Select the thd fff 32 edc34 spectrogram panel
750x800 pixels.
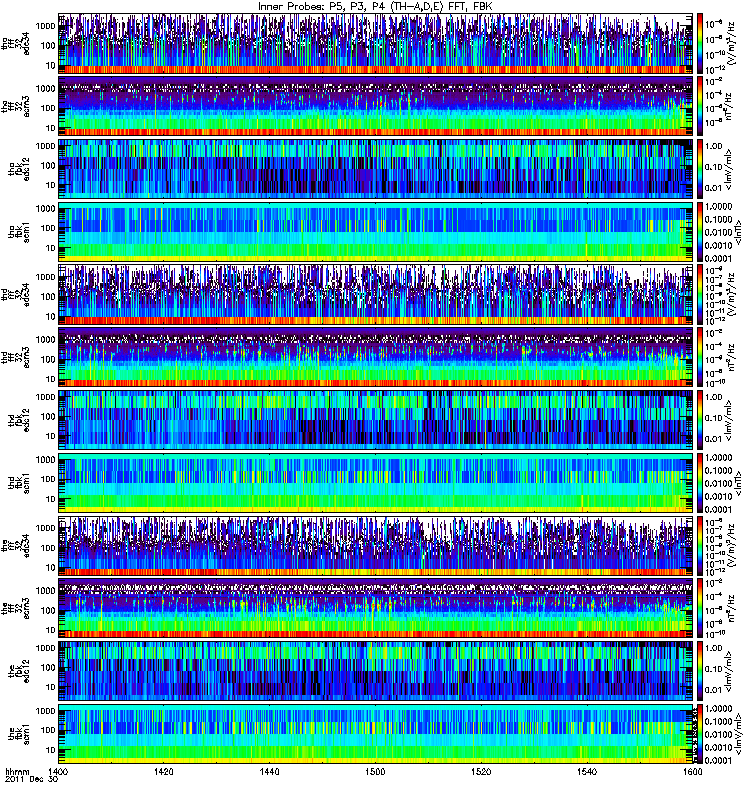pos(376,294)
